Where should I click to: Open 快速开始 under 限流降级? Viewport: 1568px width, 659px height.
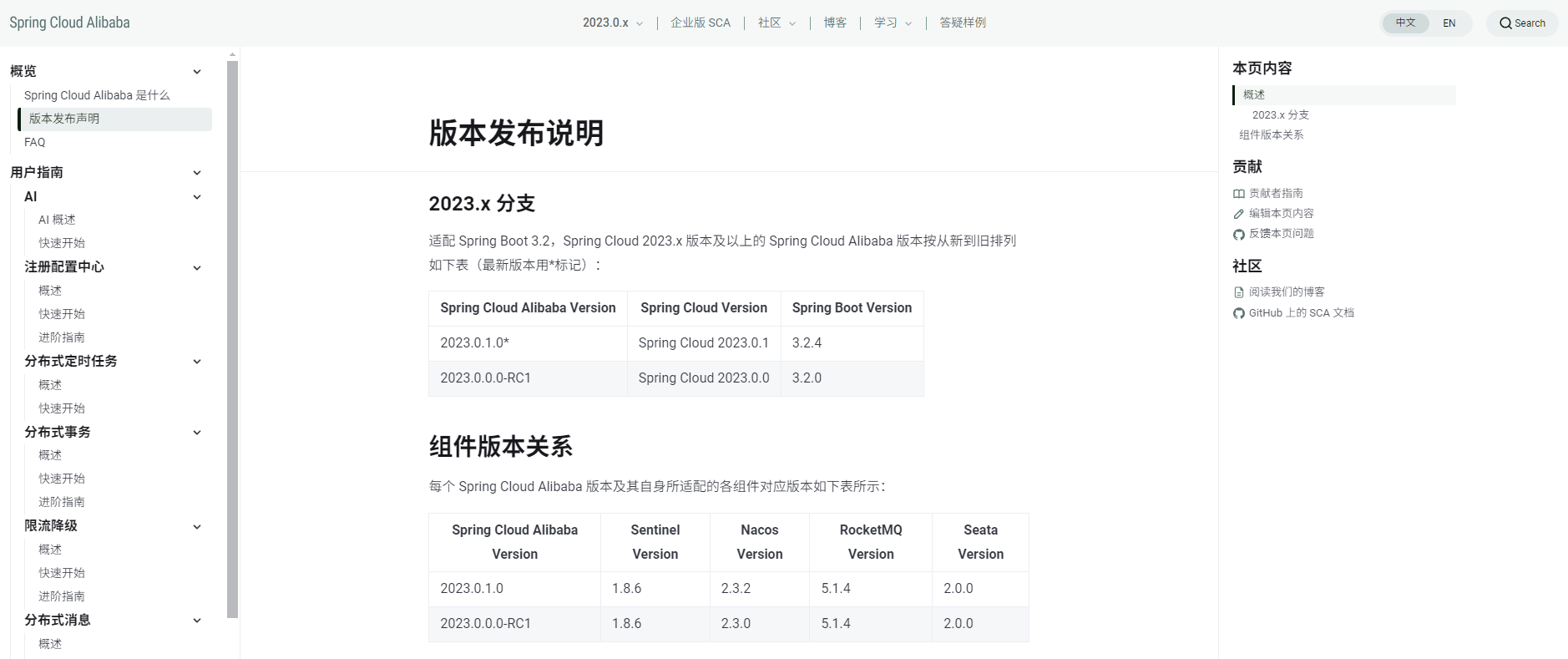(x=62, y=573)
